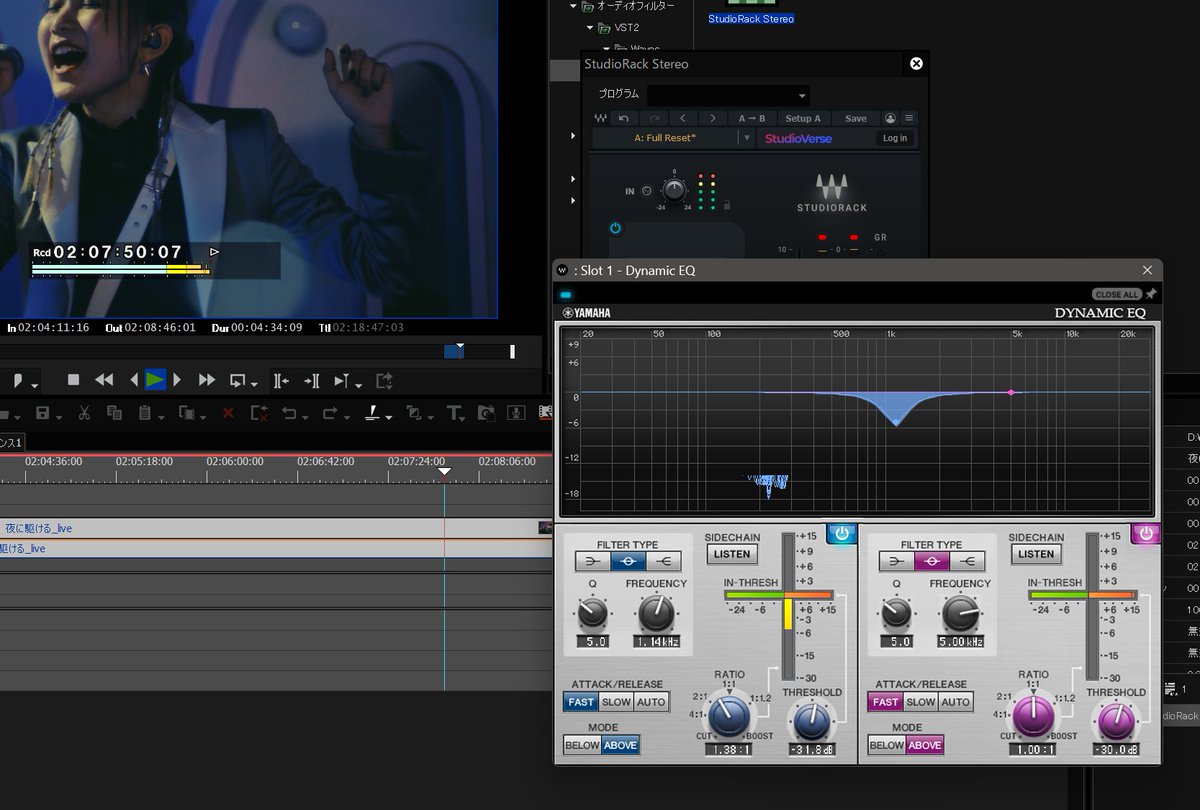This screenshot has width=1200, height=810.
Task: Set magenta band attack/release to SLOW
Action: point(920,702)
